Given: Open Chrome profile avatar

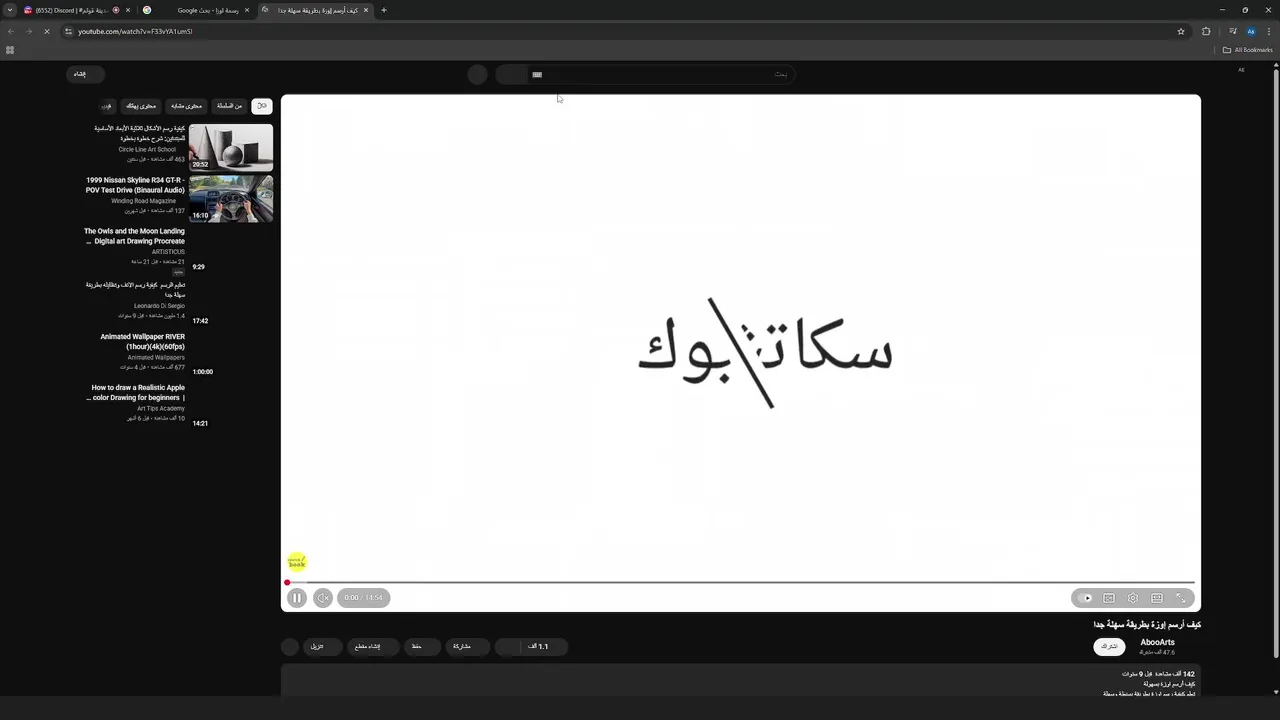Looking at the screenshot, I should pos(1250,31).
